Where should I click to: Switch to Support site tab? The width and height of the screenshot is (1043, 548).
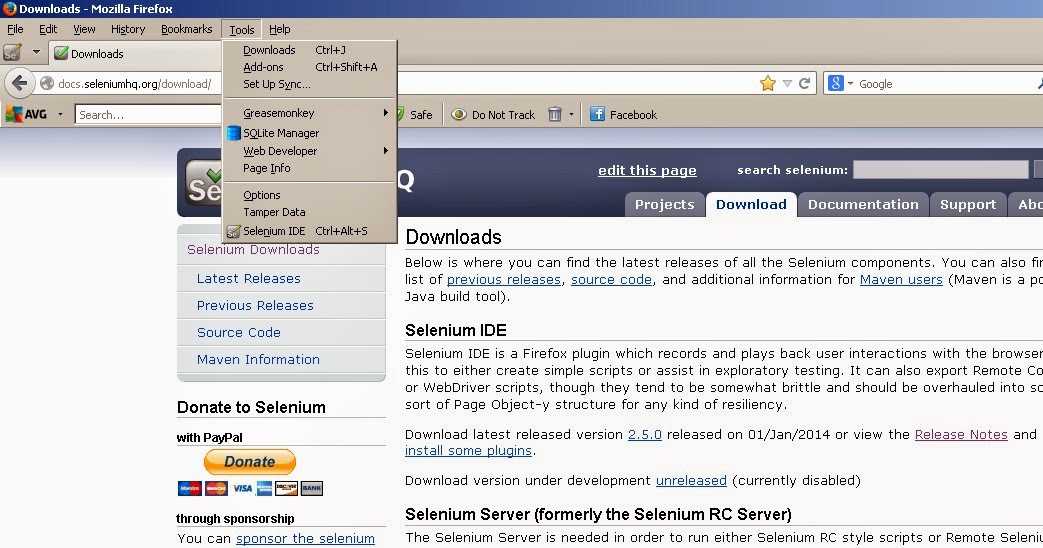pos(968,204)
